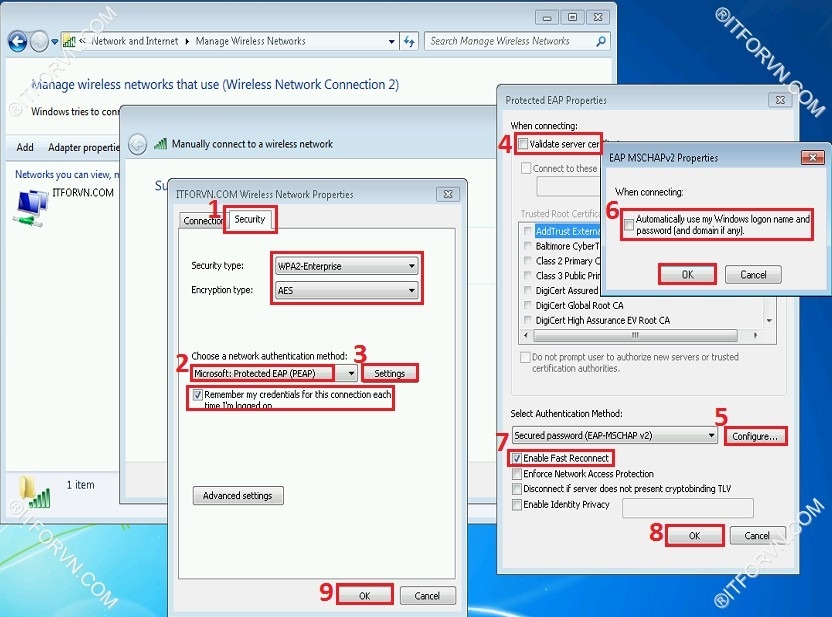Click the Back arrow in Explorer window
The width and height of the screenshot is (832, 617).
coord(17,41)
